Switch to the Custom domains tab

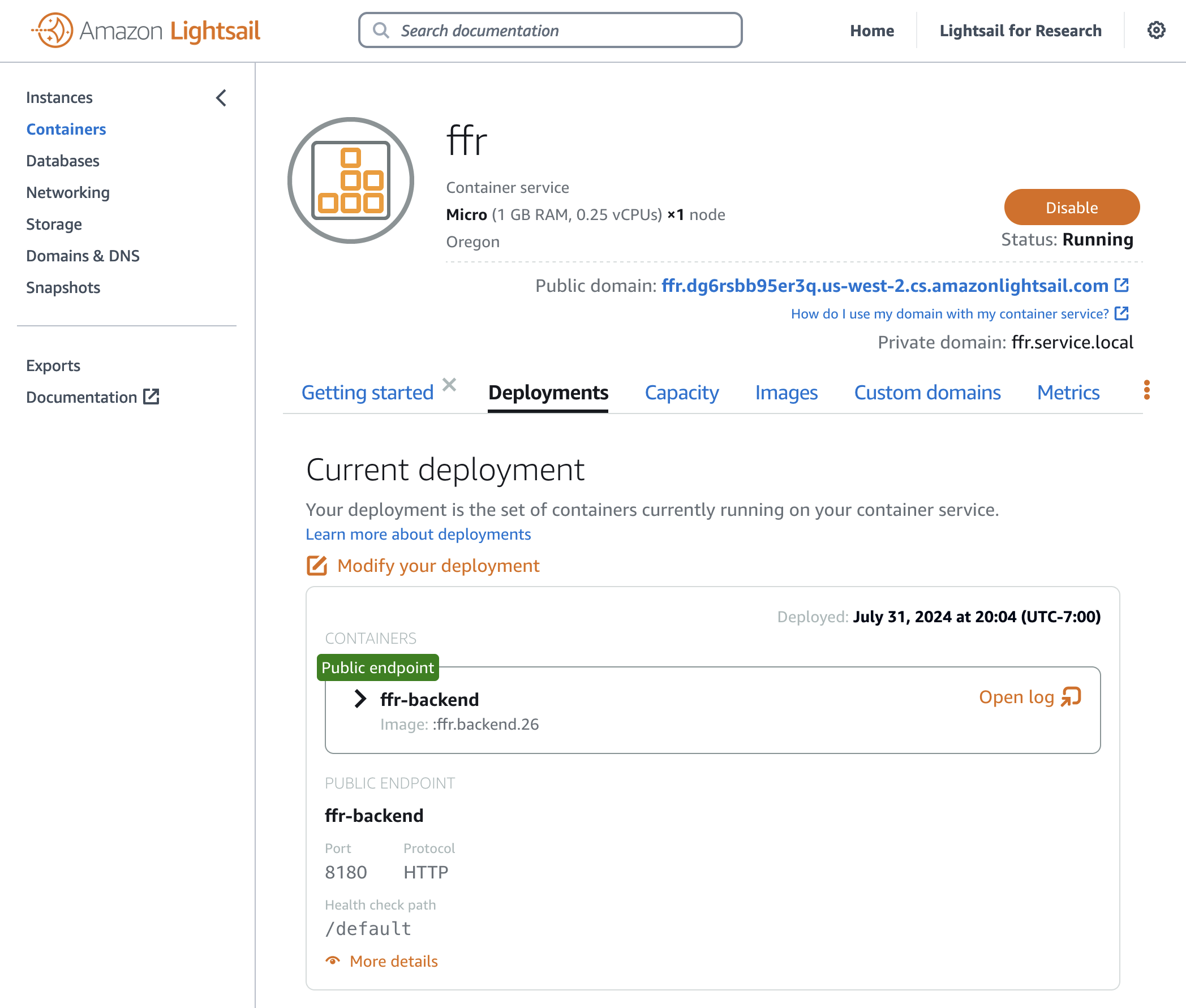coord(927,393)
